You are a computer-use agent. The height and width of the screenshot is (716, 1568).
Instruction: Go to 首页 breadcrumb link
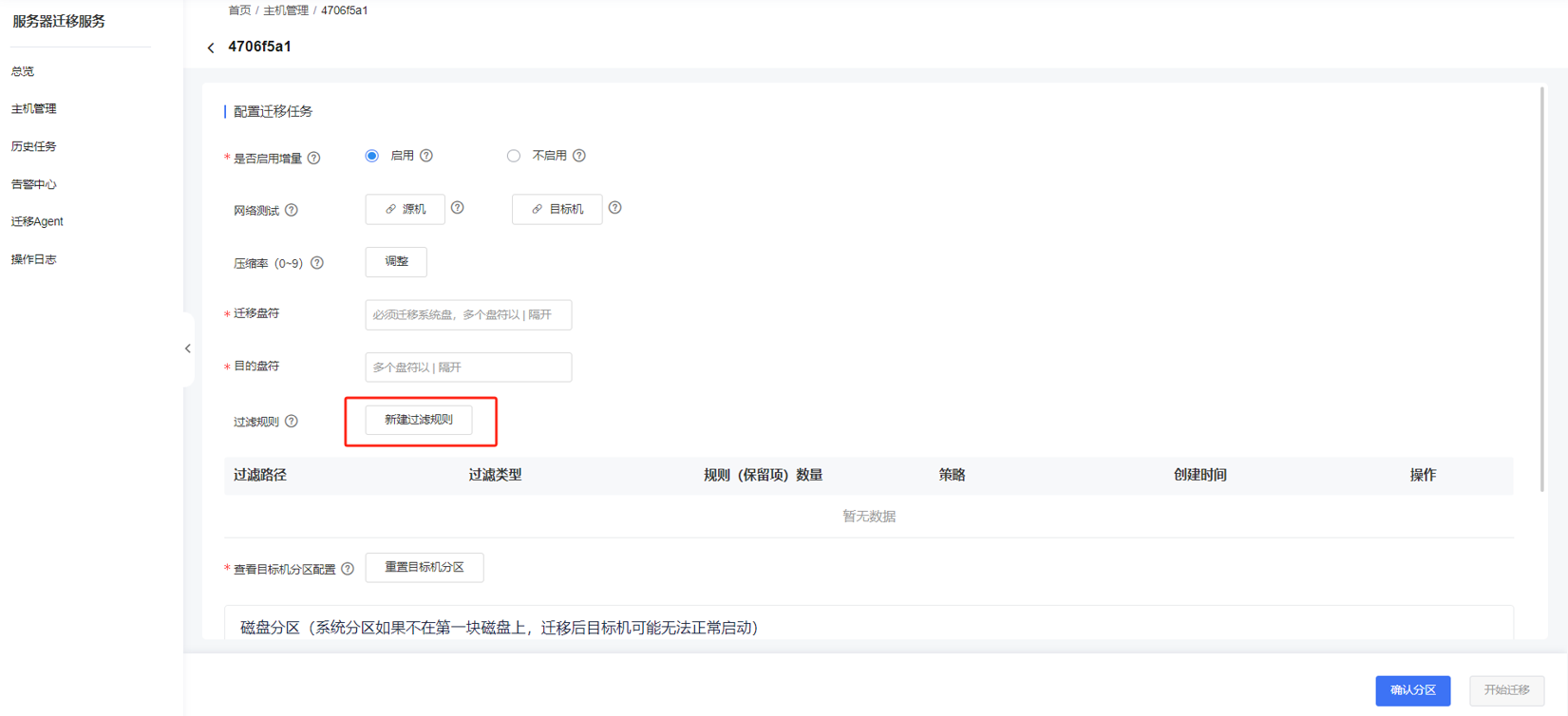(239, 10)
